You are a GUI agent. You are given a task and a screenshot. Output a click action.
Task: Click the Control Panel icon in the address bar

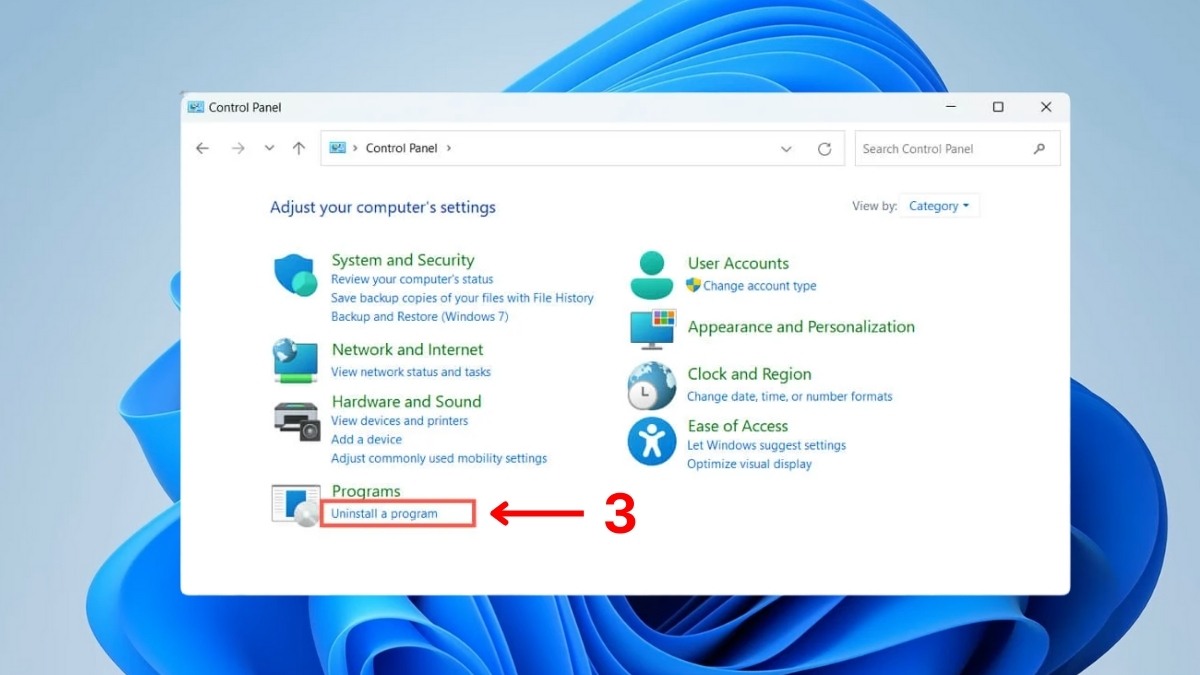point(338,147)
